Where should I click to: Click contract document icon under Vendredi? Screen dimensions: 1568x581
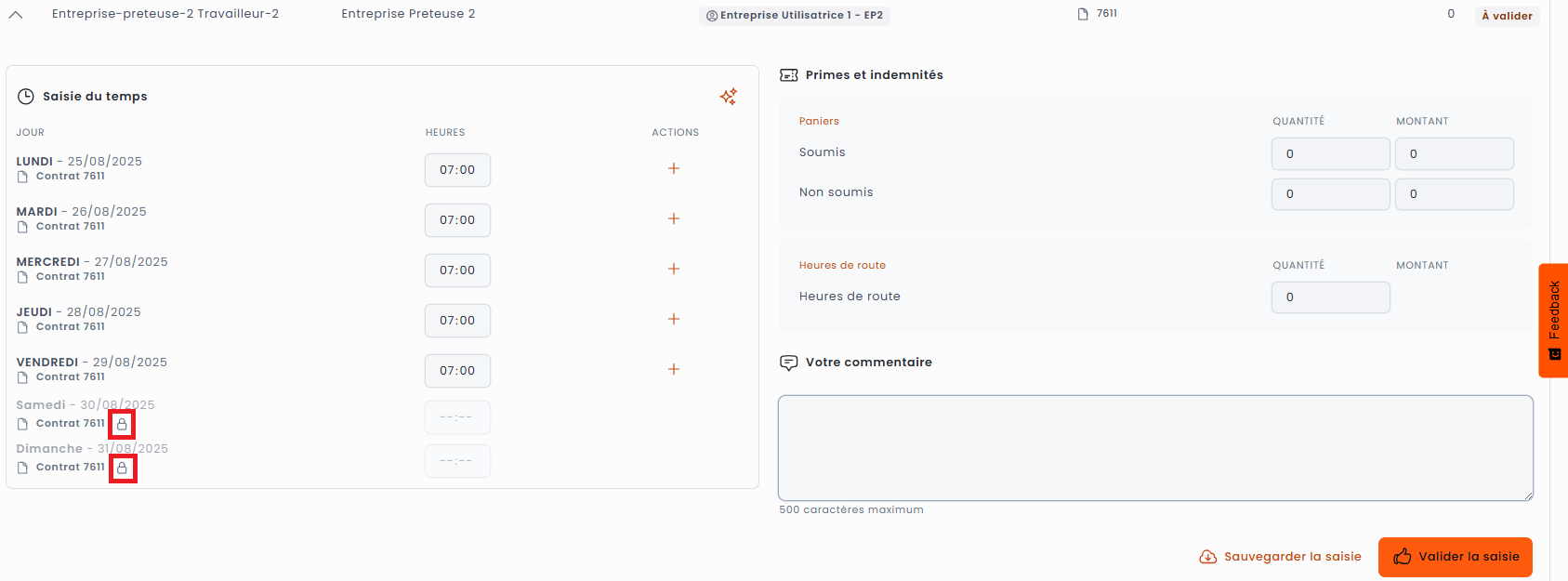22,377
